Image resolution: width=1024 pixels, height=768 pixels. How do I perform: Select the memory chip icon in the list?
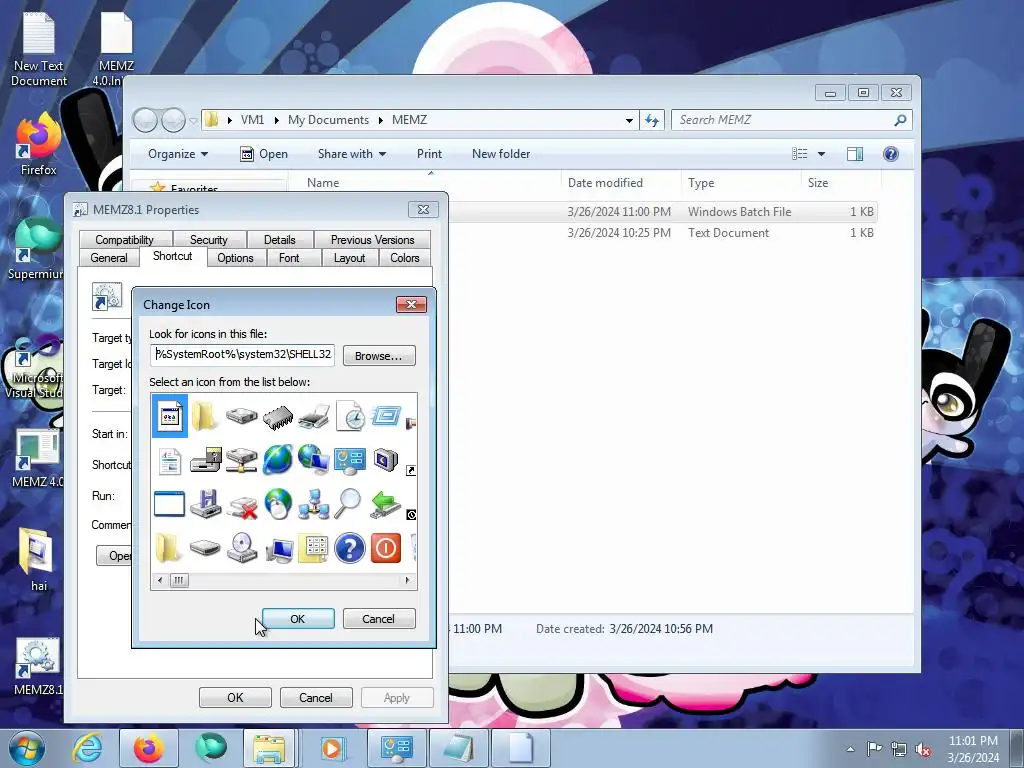pos(278,417)
